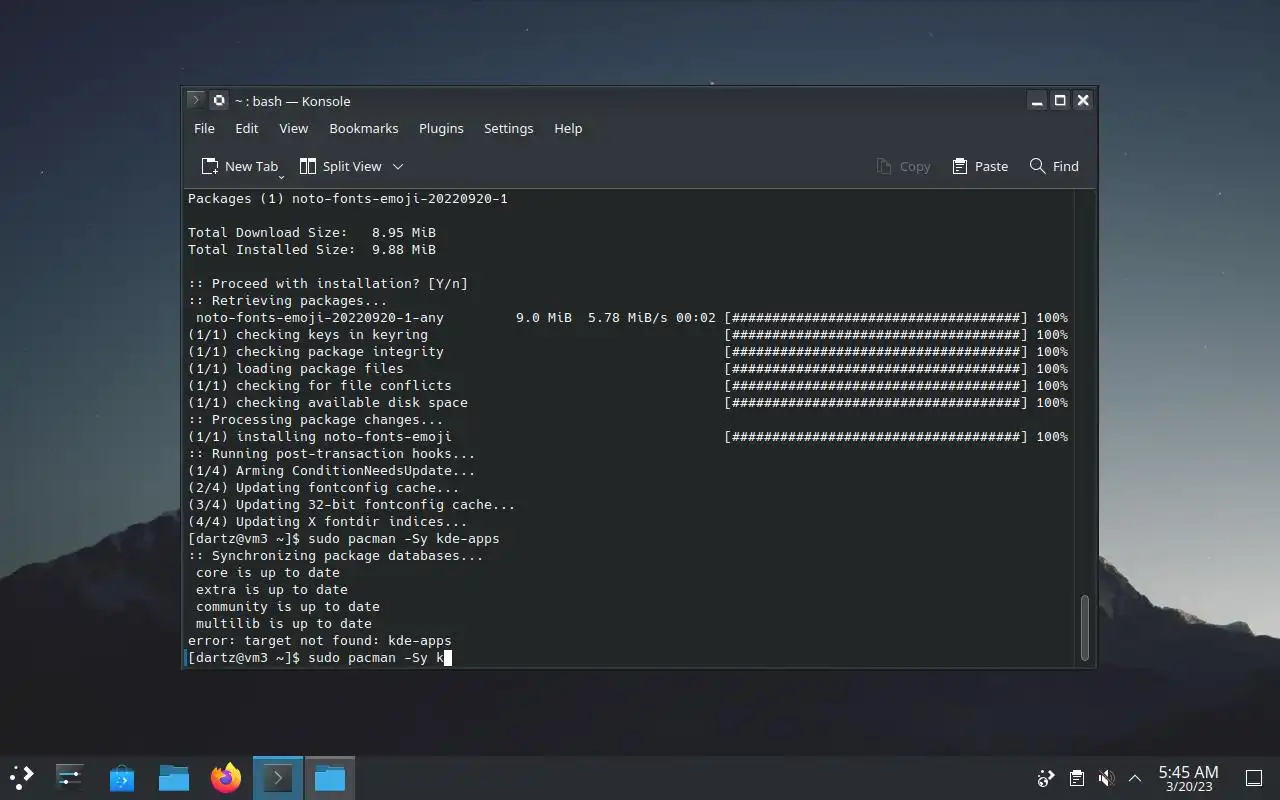The width and height of the screenshot is (1280, 800).
Task: Switch to the open Dolphin window
Action: coord(330,777)
